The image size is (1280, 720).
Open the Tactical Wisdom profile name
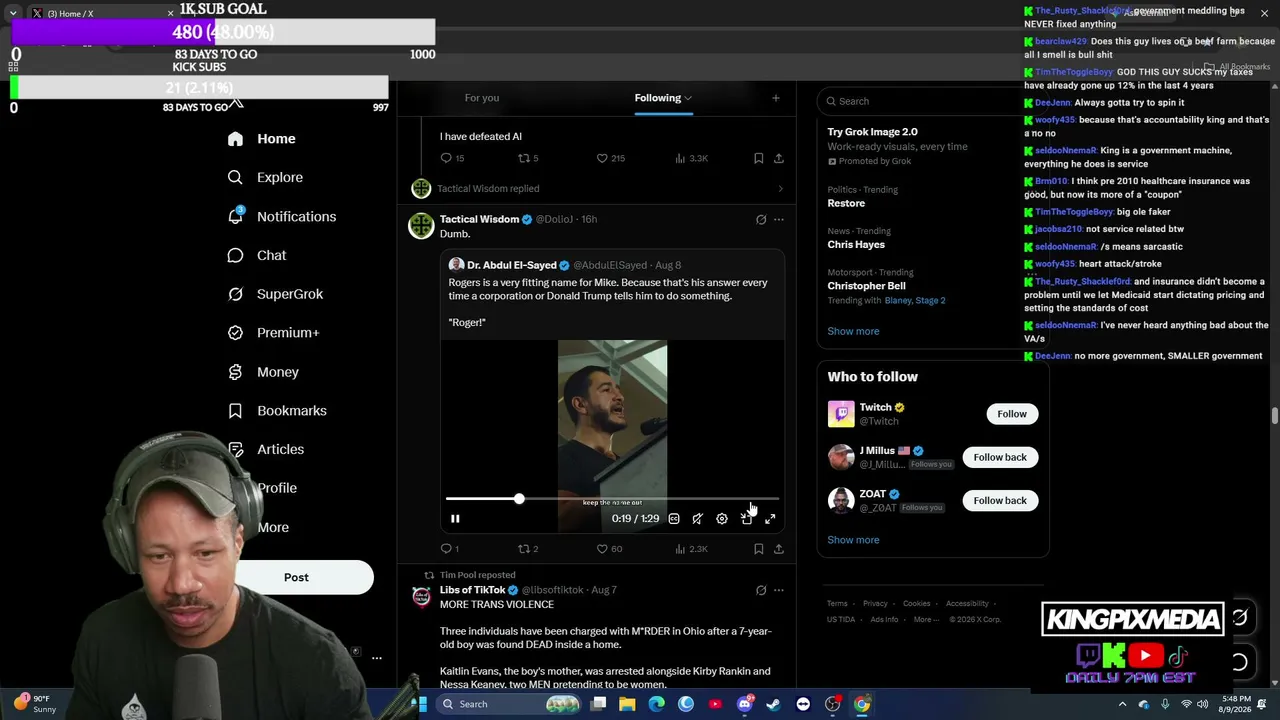(479, 219)
